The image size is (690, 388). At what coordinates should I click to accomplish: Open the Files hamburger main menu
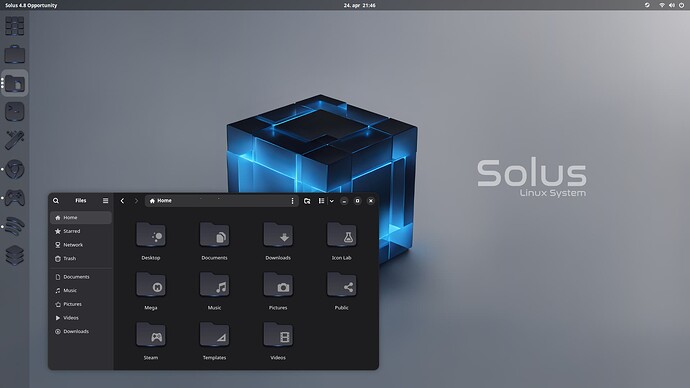point(106,201)
